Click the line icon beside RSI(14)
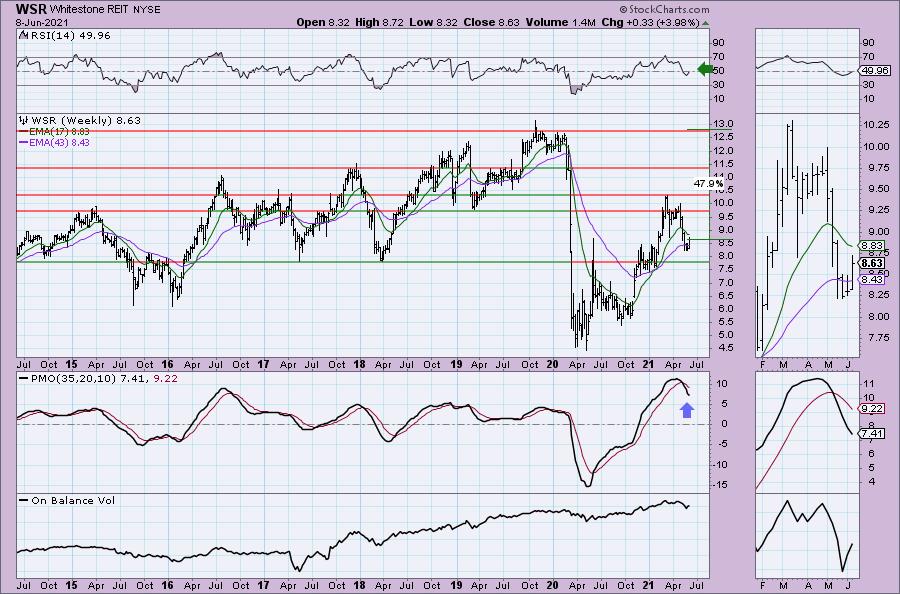900x594 pixels. pos(23,35)
